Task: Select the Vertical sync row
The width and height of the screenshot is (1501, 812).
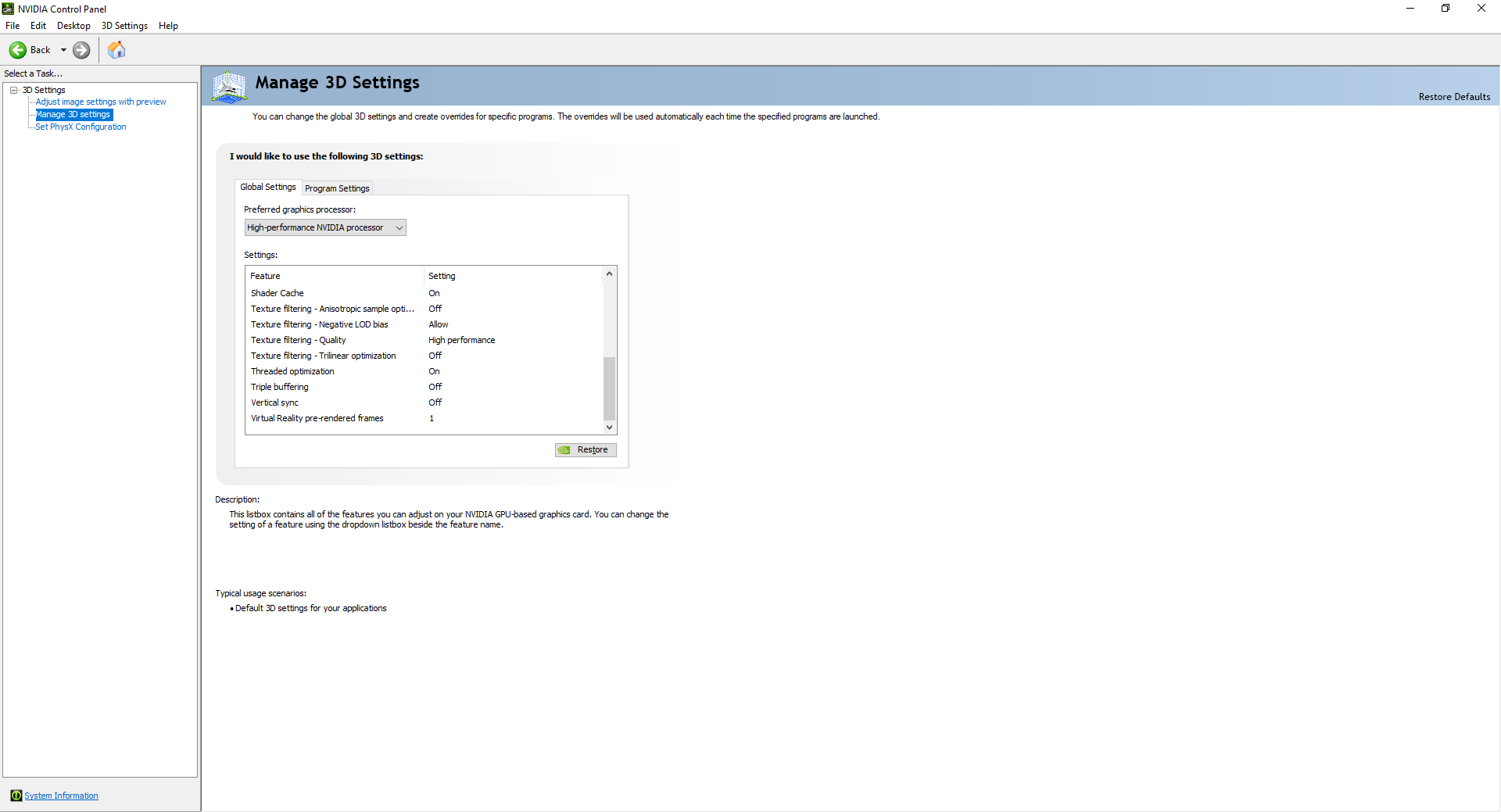Action: coord(425,402)
